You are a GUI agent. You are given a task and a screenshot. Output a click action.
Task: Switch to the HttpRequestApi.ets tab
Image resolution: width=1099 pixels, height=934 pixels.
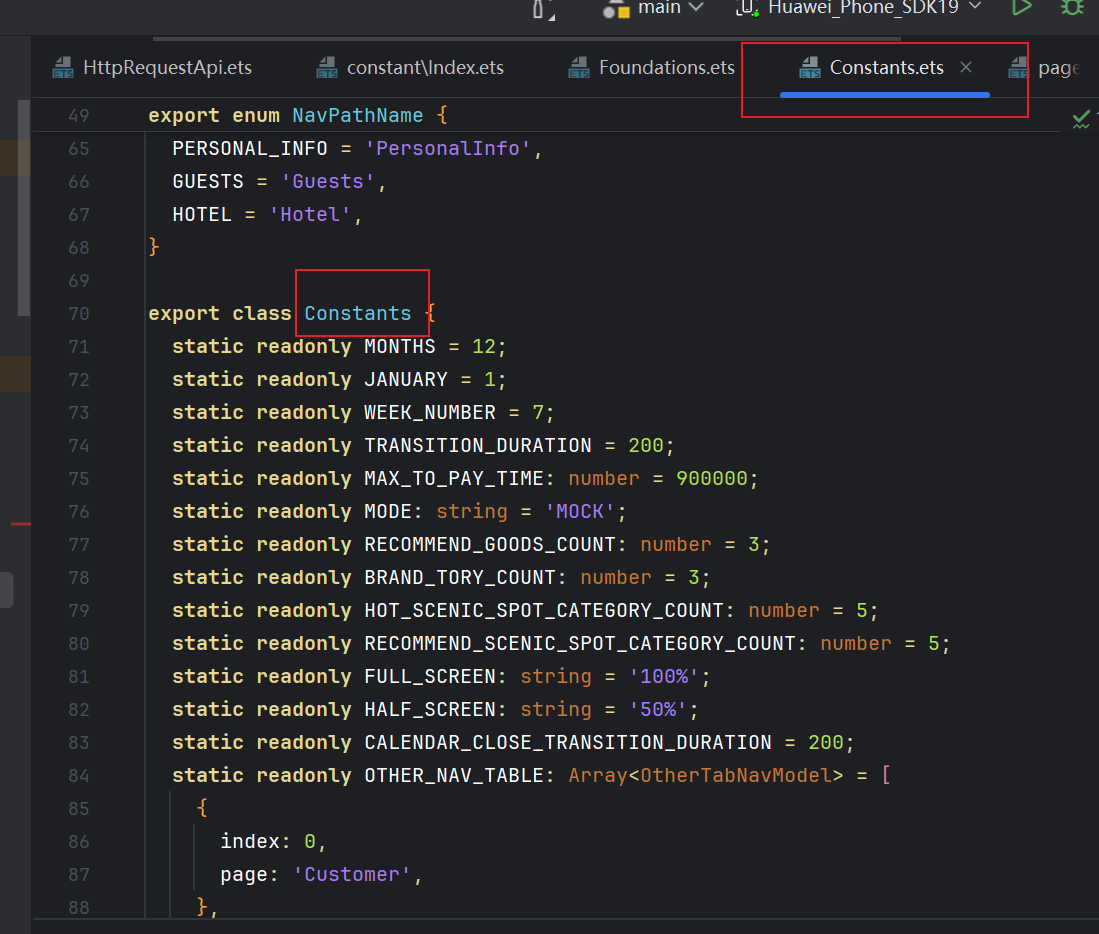pos(167,68)
